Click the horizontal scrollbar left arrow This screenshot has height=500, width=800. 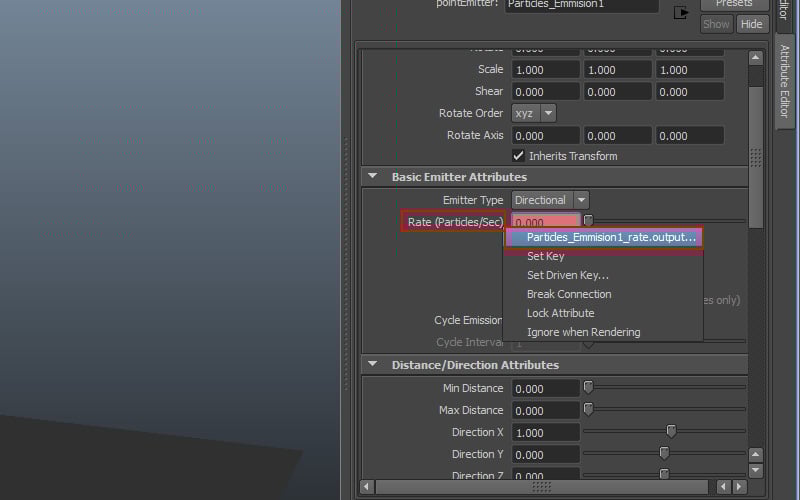[x=366, y=487]
